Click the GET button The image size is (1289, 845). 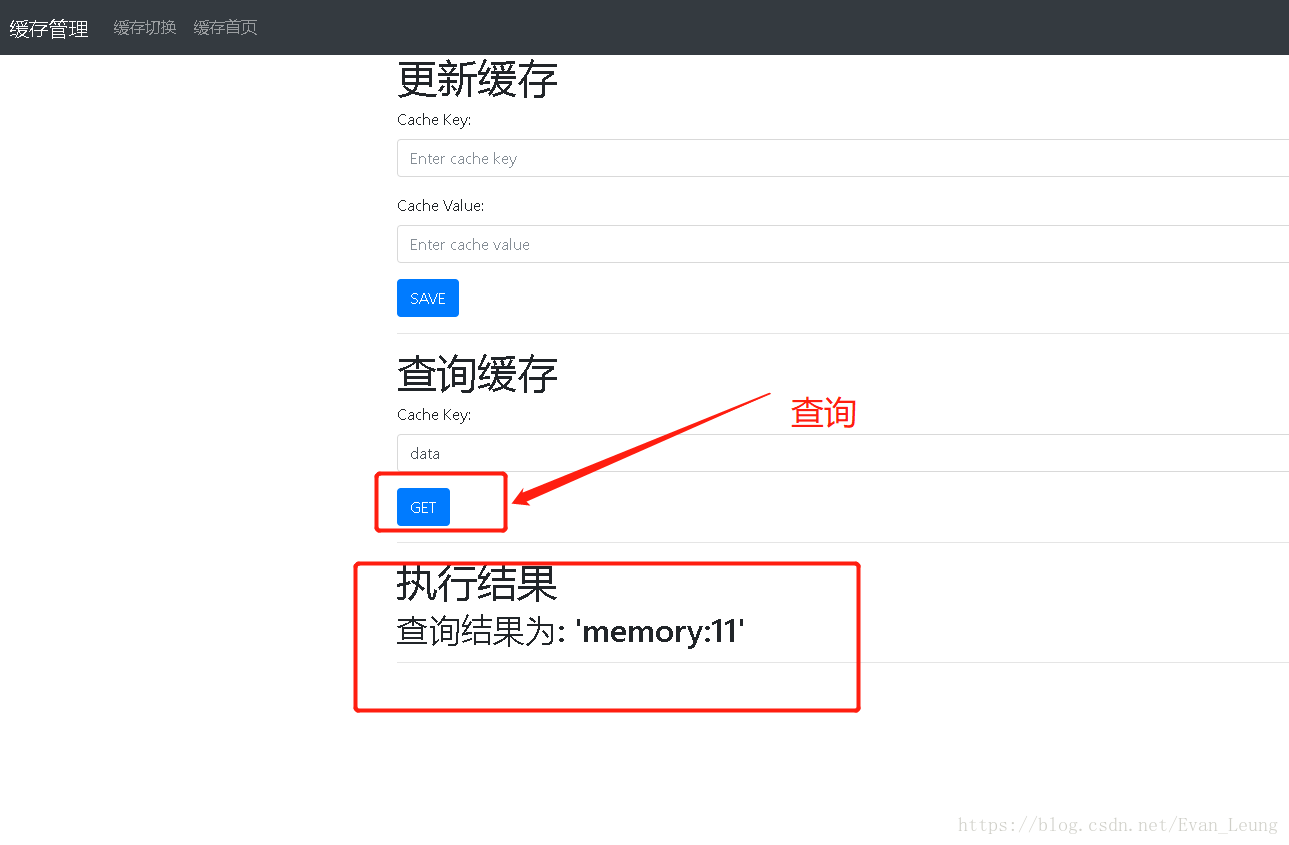click(x=423, y=507)
